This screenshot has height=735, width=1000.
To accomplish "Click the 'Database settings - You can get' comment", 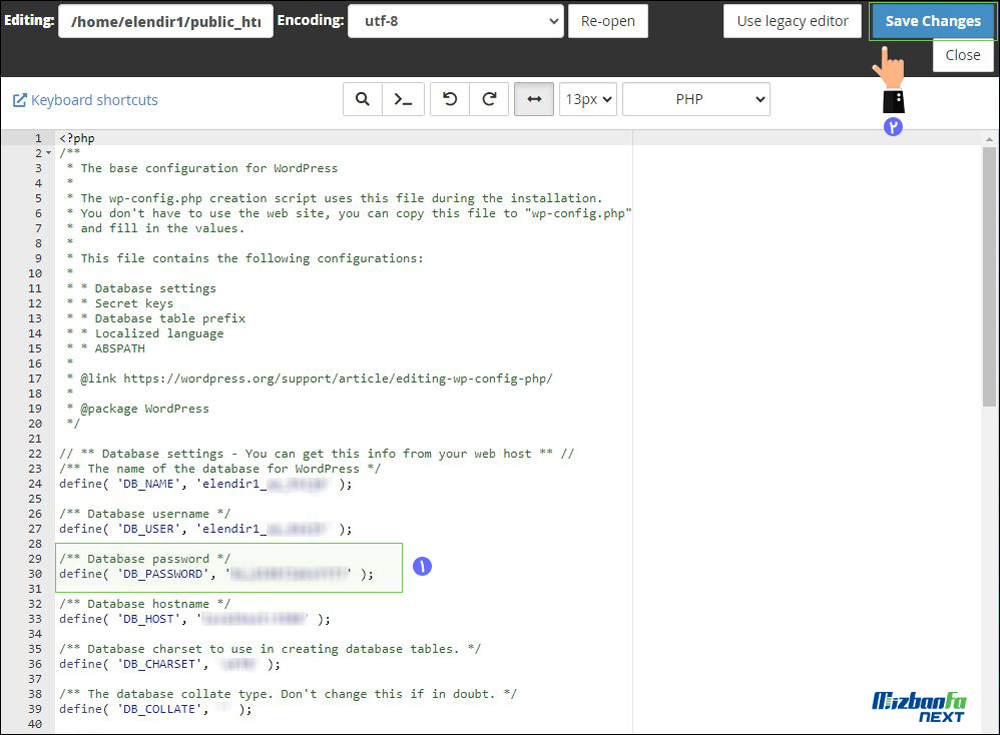I will click(x=317, y=454).
